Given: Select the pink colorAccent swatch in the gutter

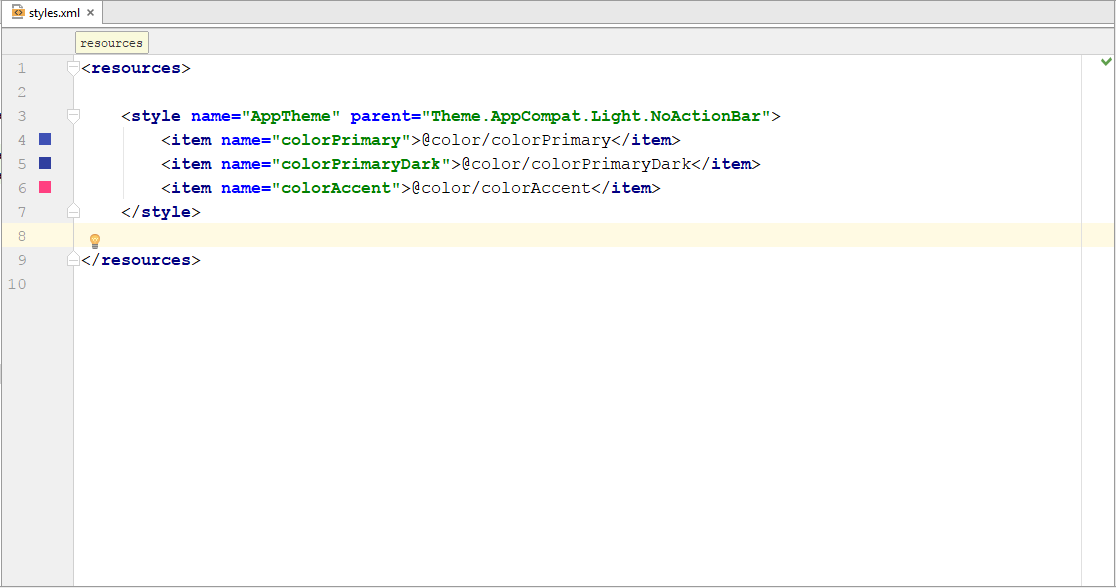Looking at the screenshot, I should pos(44,187).
